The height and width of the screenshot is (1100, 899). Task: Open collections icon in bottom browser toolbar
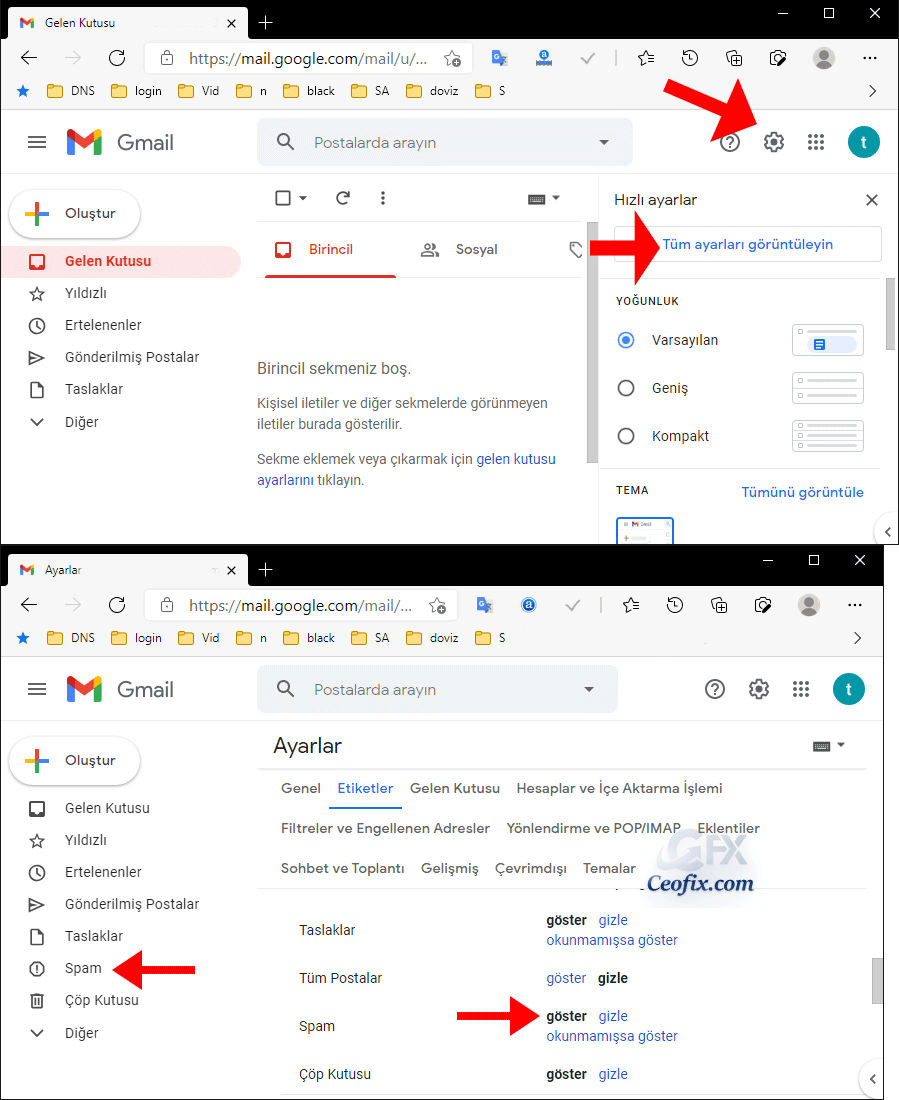719,605
